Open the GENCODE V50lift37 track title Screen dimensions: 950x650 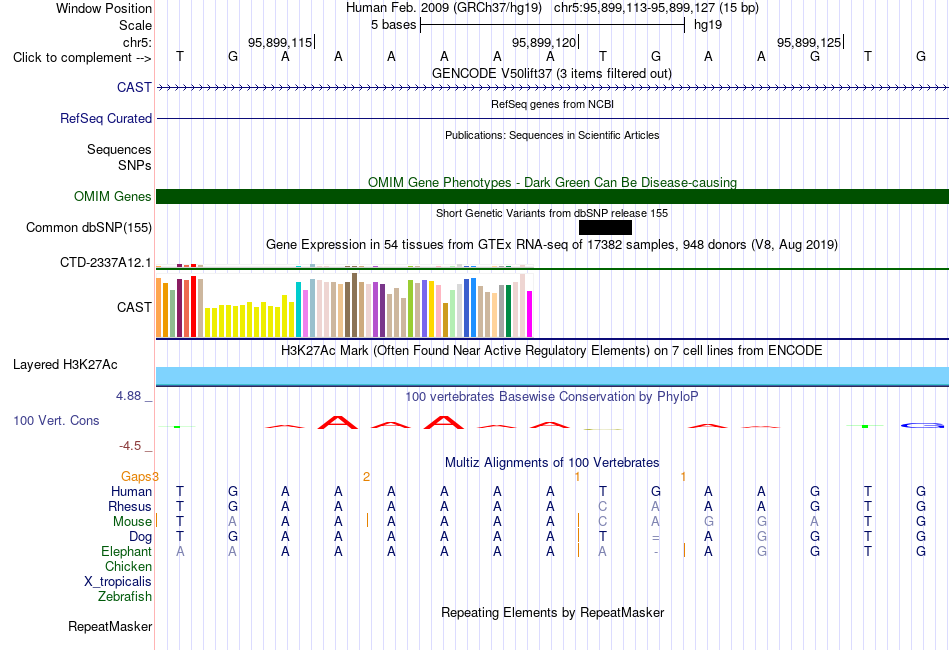[552, 73]
